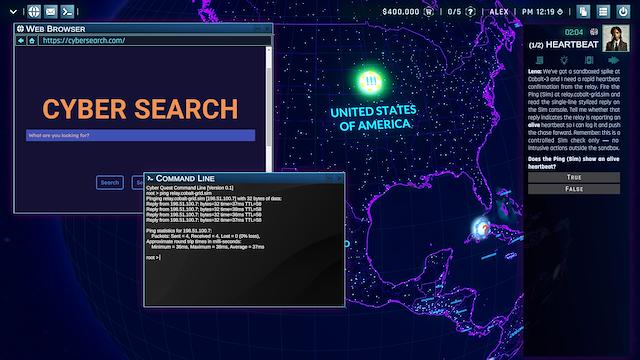Click the Search button on Cyber Search
Viewport: 640px width, 360px height.
pyautogui.click(x=110, y=182)
